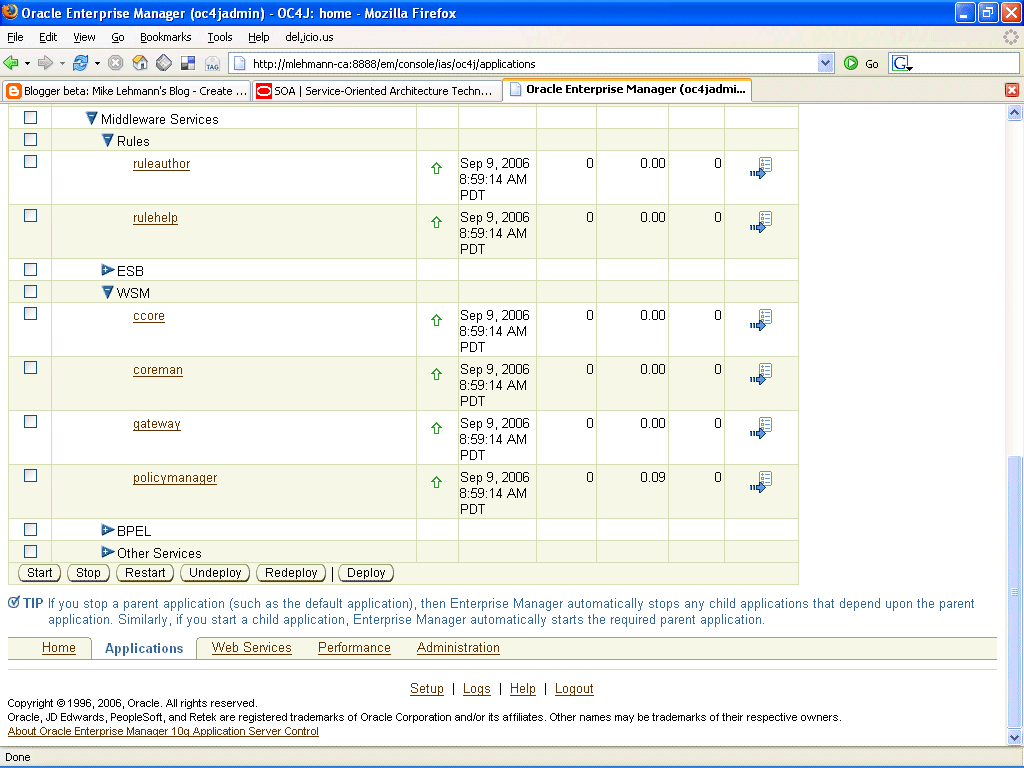Image resolution: width=1024 pixels, height=768 pixels.
Task: Close the current tab with red X
Action: pos(1012,90)
